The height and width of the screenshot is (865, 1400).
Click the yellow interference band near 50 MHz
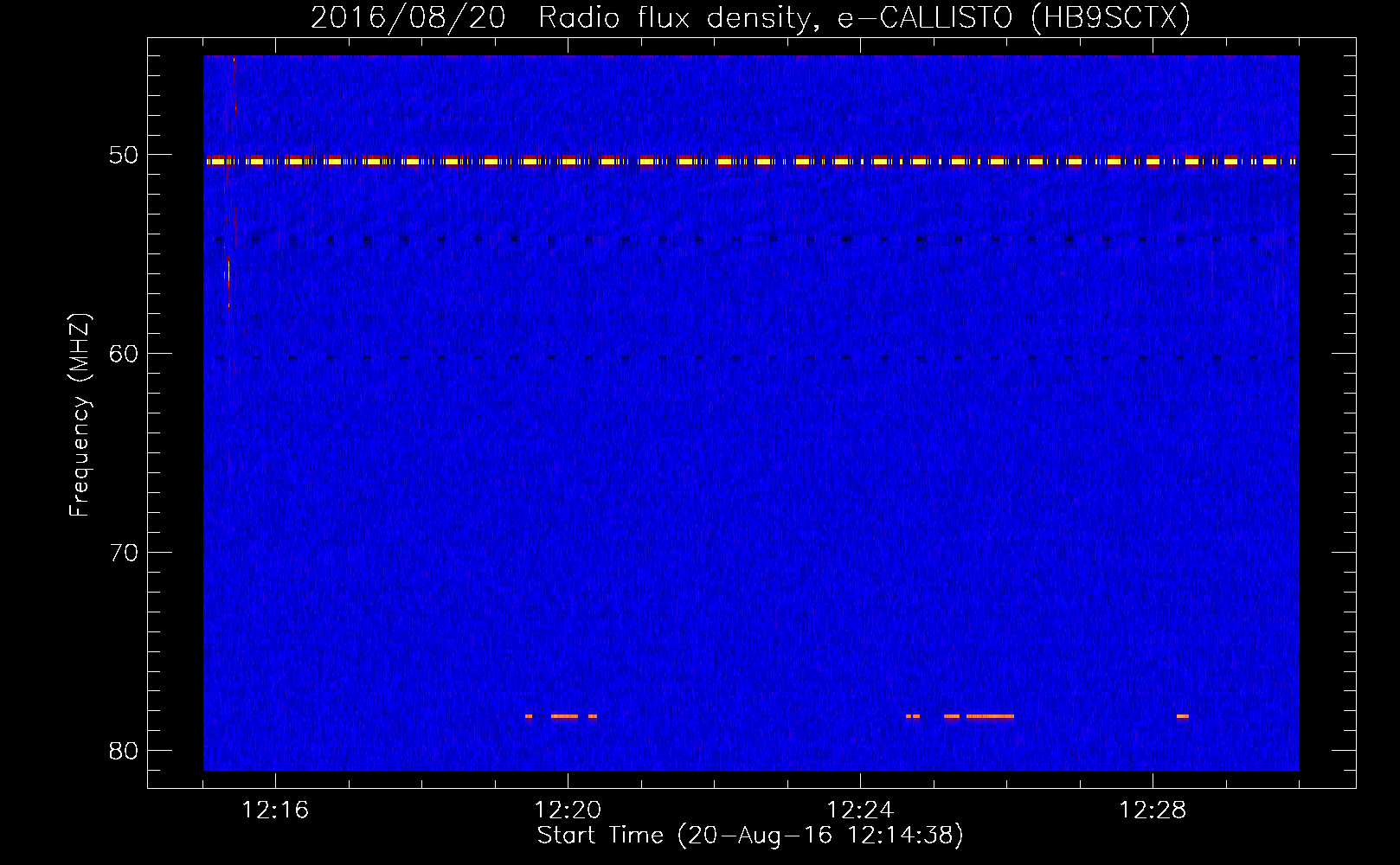coord(751,161)
